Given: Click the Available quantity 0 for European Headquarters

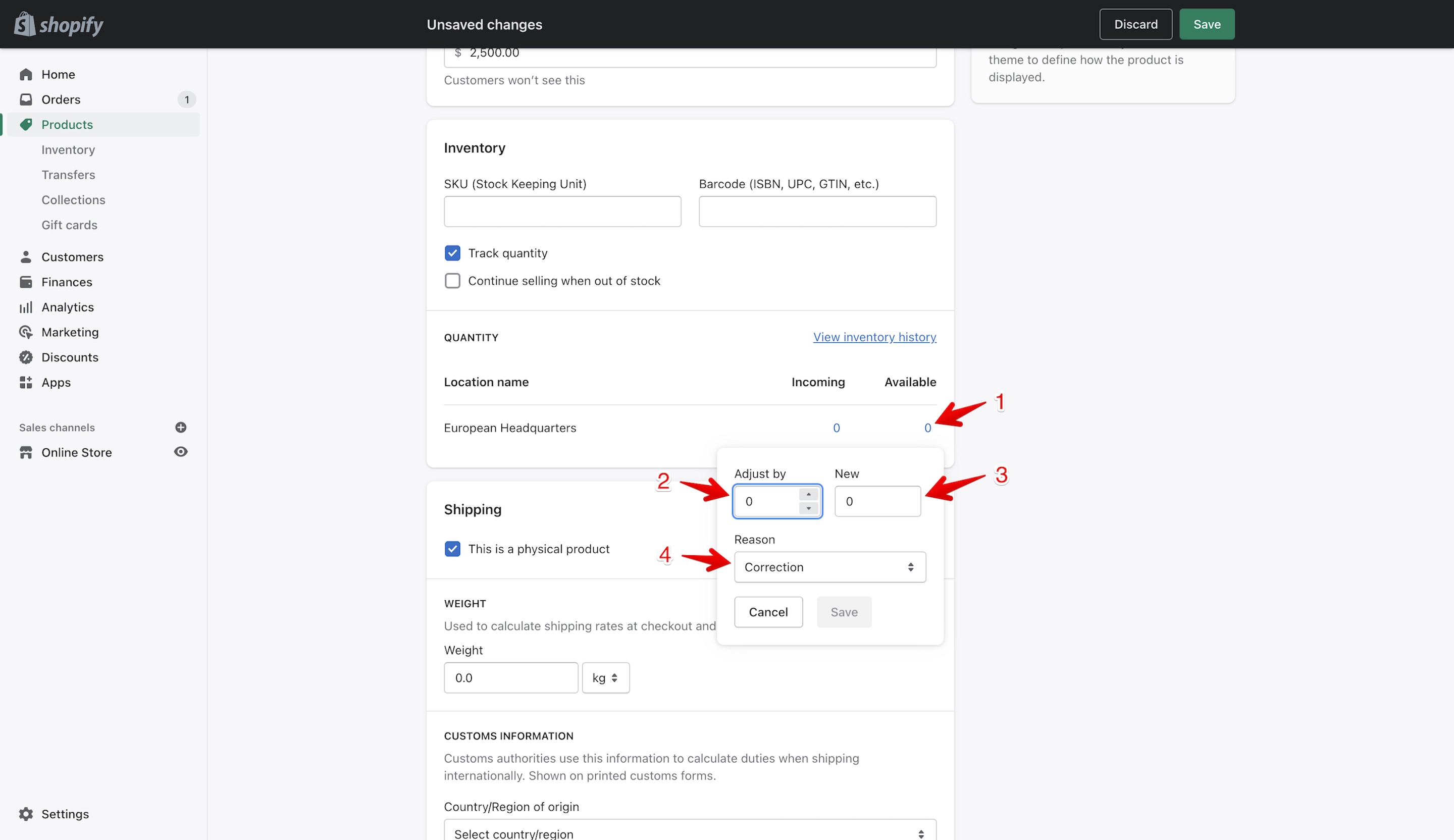Looking at the screenshot, I should pyautogui.click(x=928, y=428).
